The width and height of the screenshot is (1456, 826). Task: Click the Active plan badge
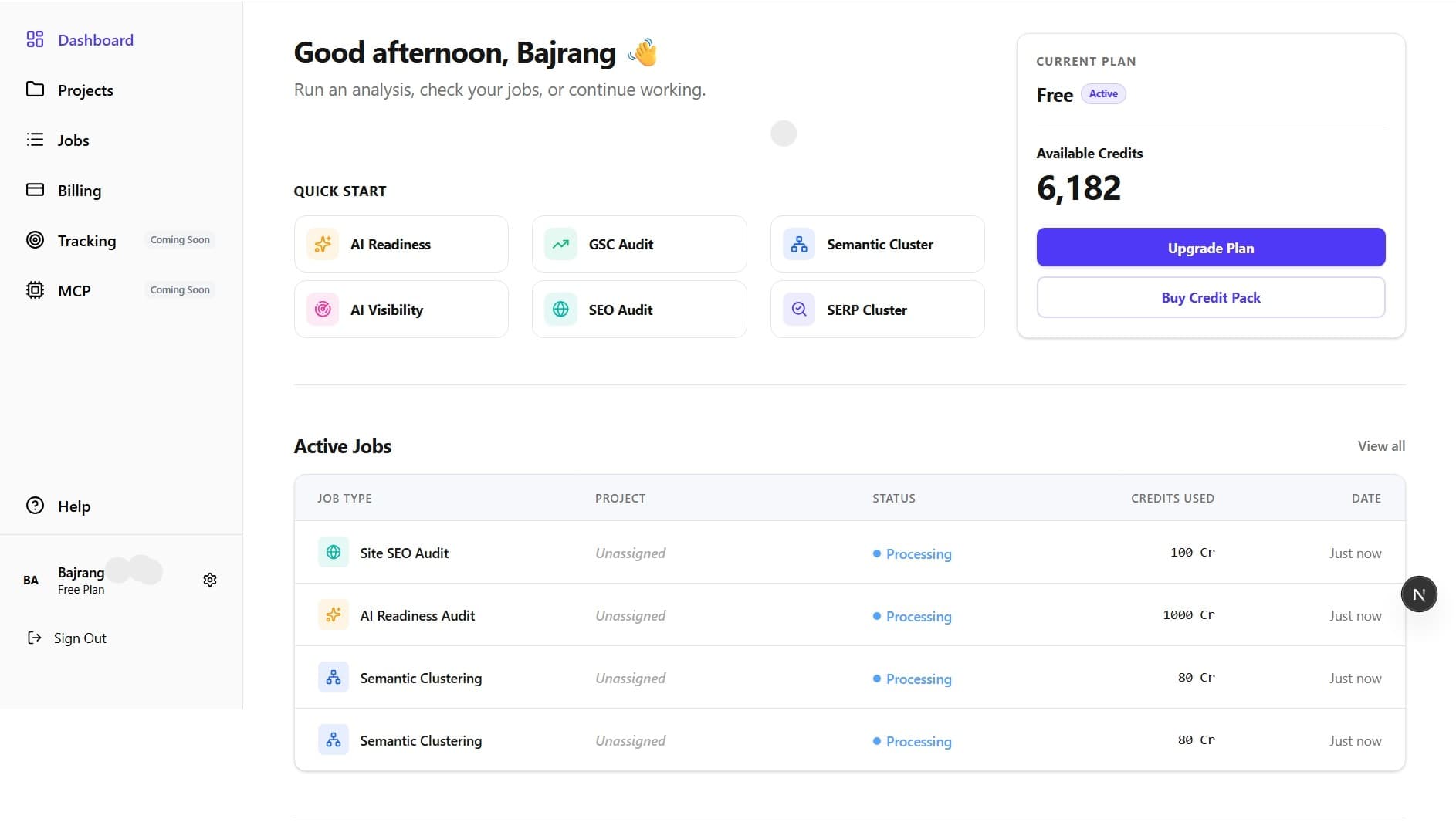pos(1103,94)
